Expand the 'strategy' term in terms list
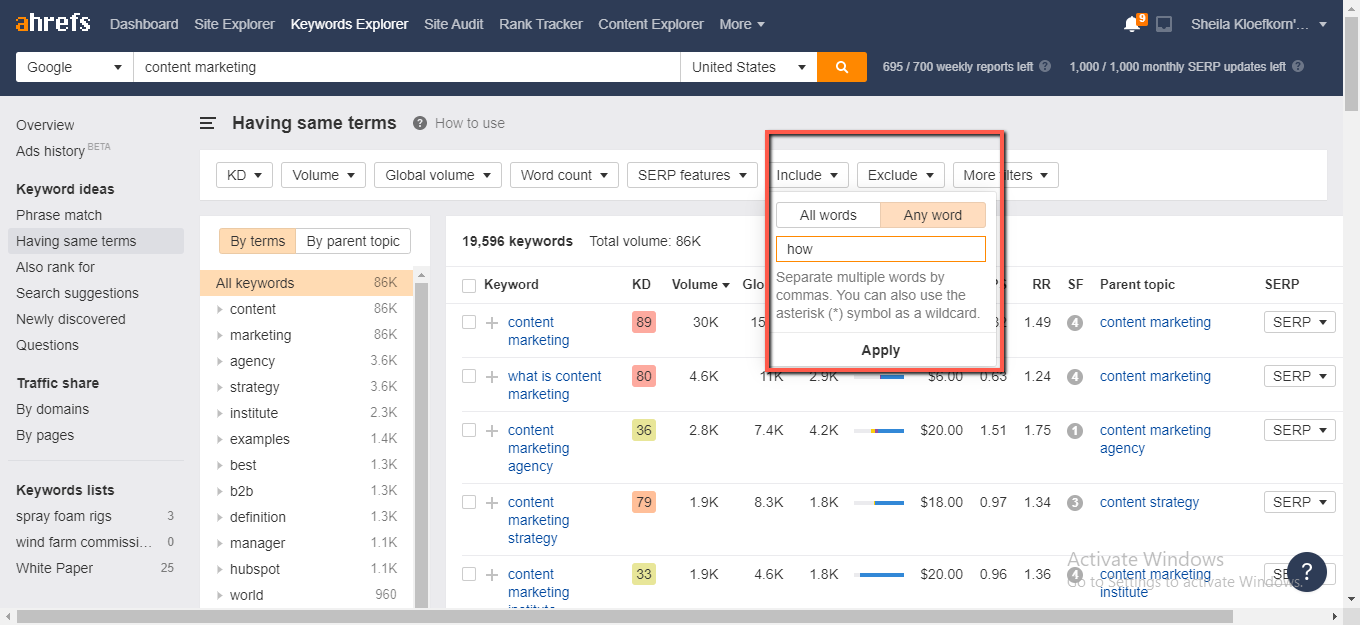Image resolution: width=1360 pixels, height=625 pixels. tap(220, 387)
